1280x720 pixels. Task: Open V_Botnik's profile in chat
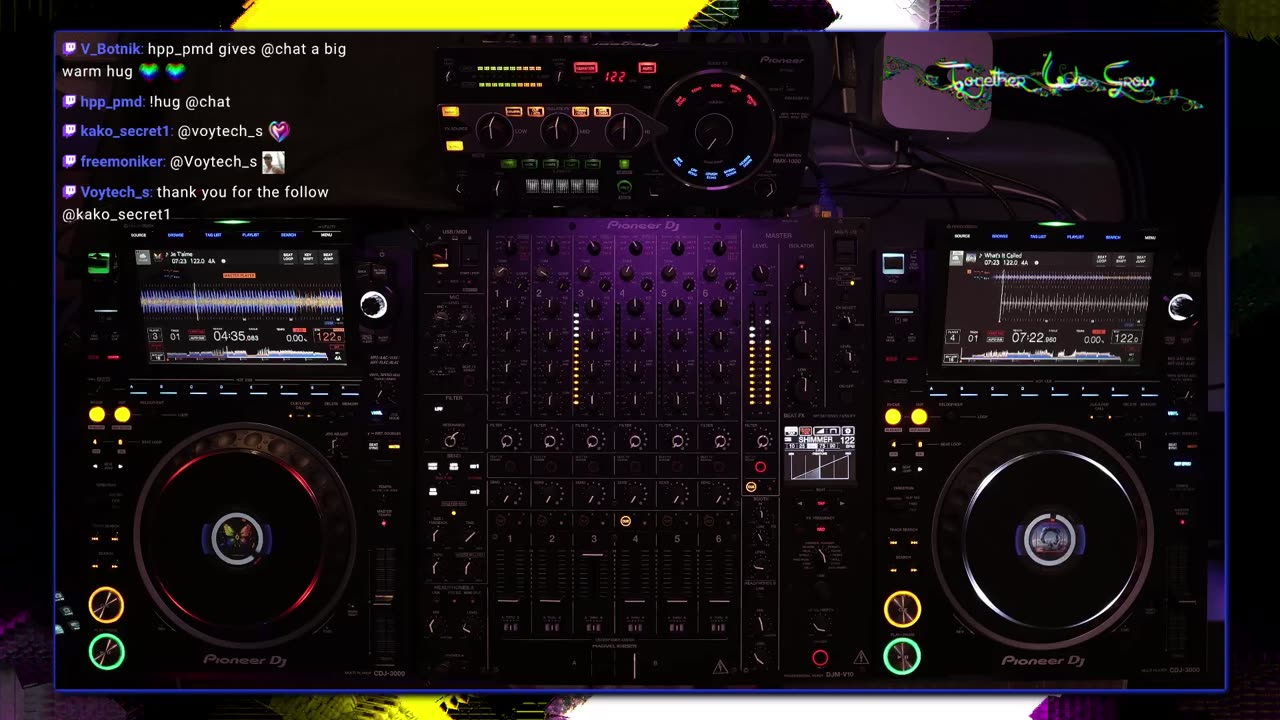coord(113,49)
